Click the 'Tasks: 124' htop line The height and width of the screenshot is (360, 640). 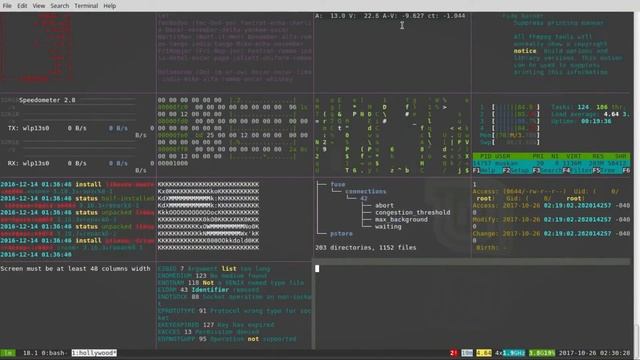coord(590,107)
